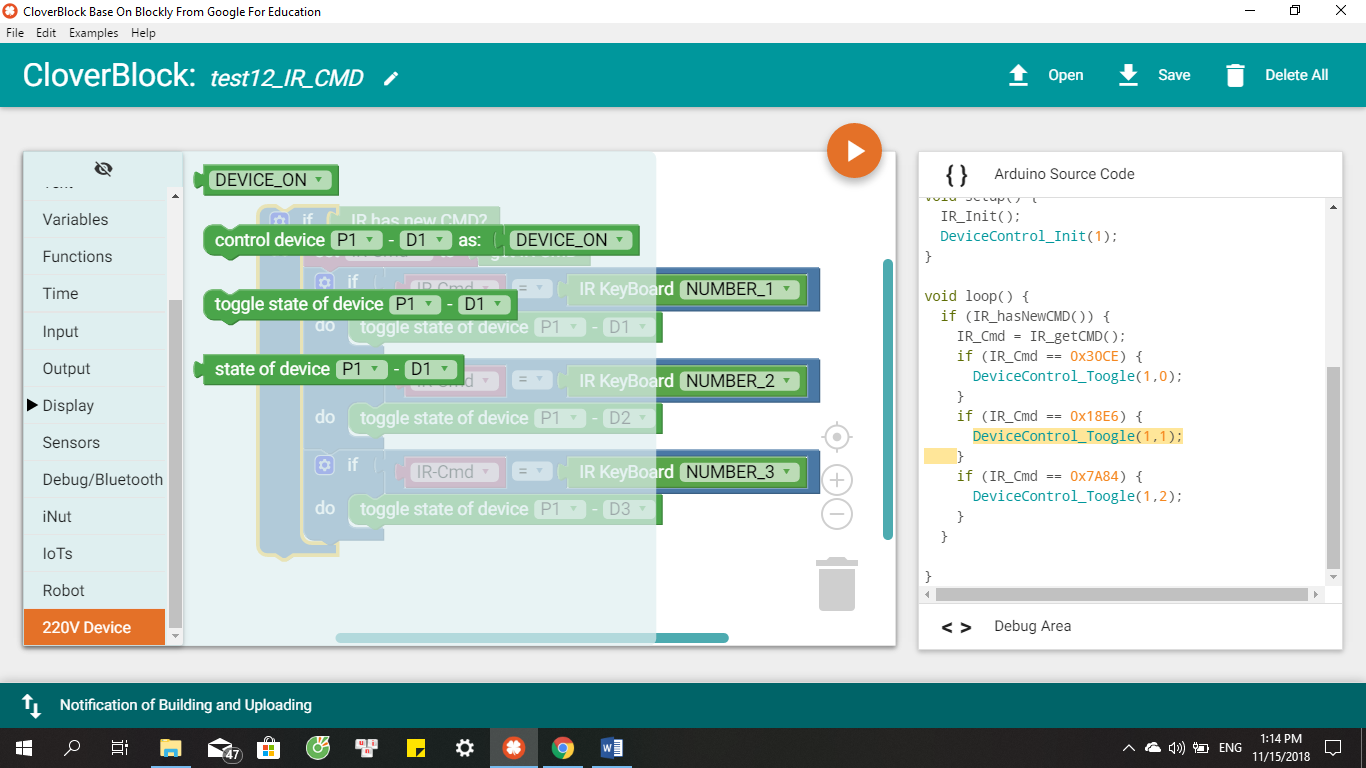Open the Examples menu
Screen dimensions: 1366x768
coord(94,33)
